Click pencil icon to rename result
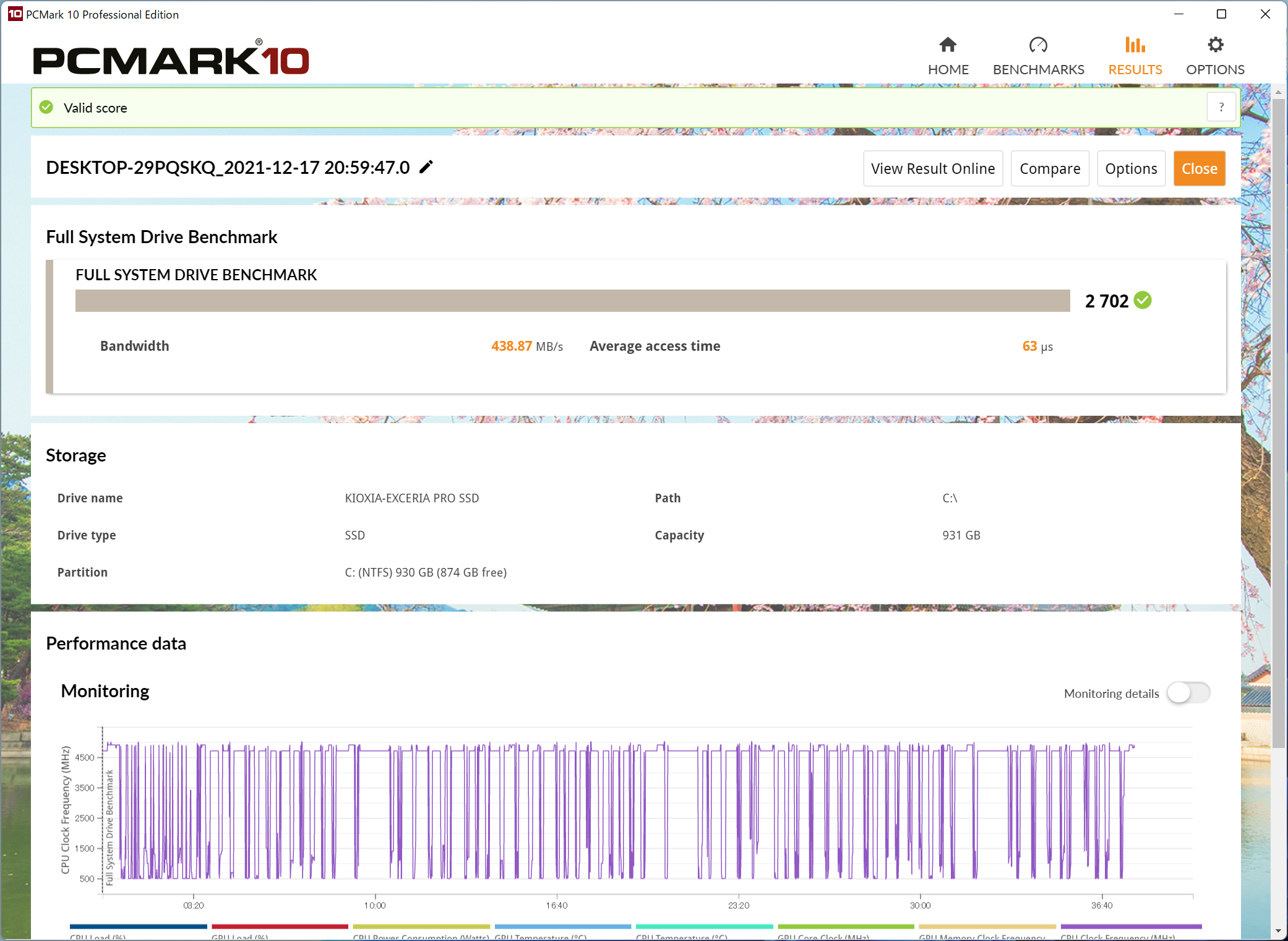Viewport: 1288px width, 941px height. (426, 167)
